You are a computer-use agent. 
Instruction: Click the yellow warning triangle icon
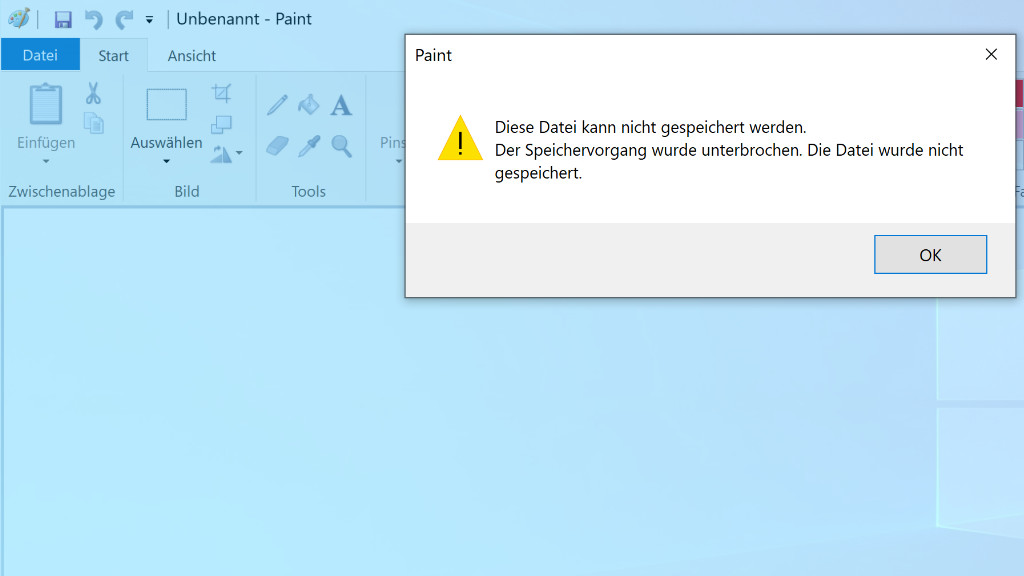pos(460,138)
